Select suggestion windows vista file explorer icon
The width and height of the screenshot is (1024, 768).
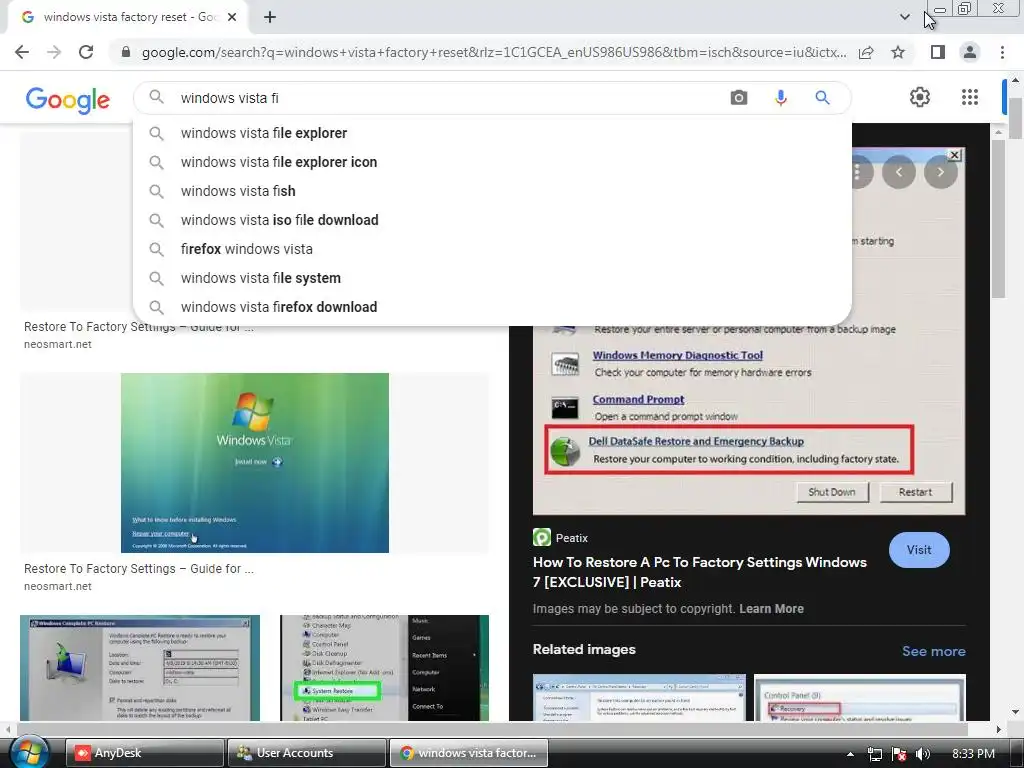coord(492,162)
